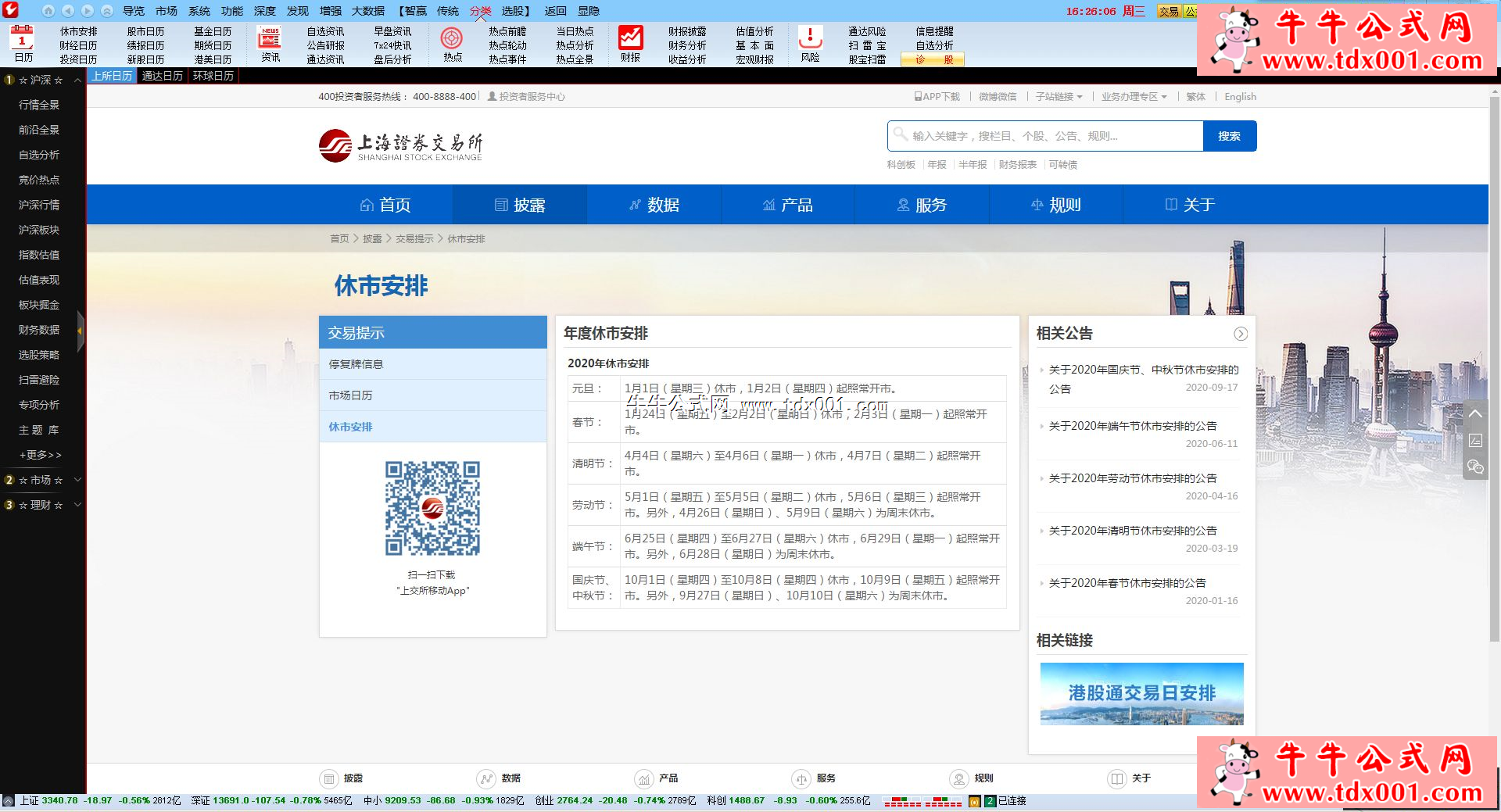Click +更多>> in sidebar
The image size is (1501, 812).
pyautogui.click(x=40, y=455)
